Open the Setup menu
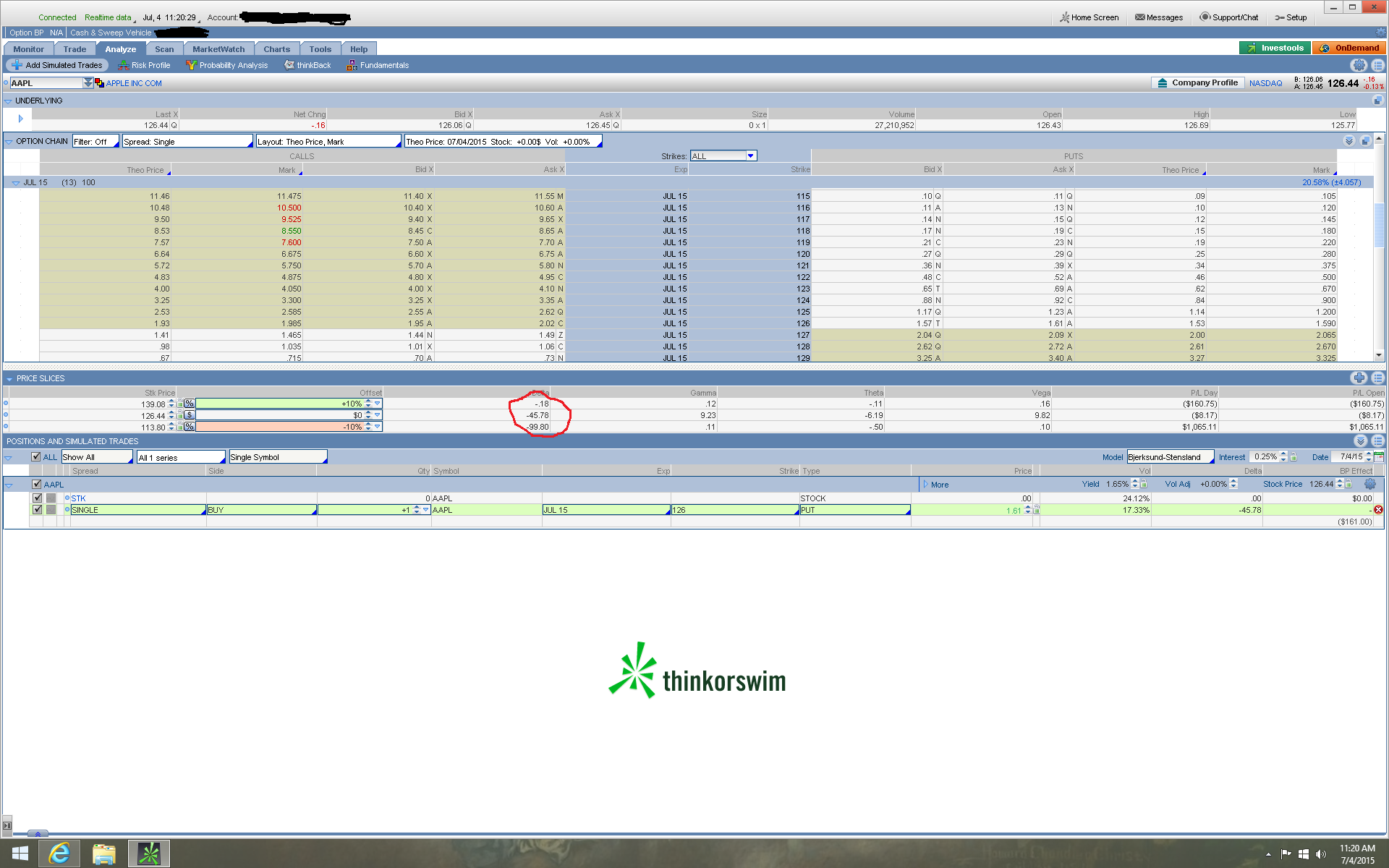This screenshot has height=868, width=1389. pos(1291,17)
